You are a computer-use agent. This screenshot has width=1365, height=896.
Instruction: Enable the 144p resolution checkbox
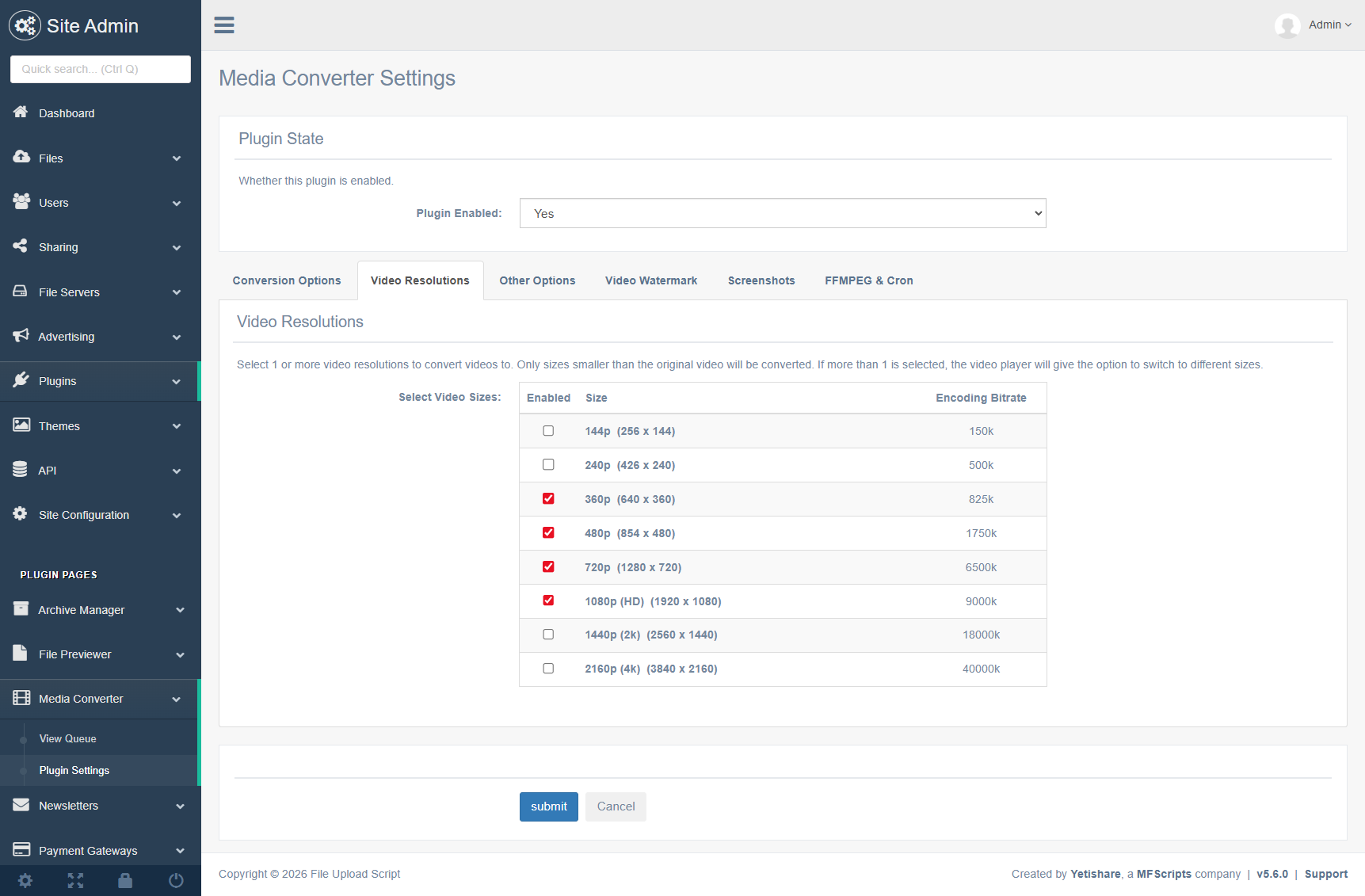tap(548, 431)
